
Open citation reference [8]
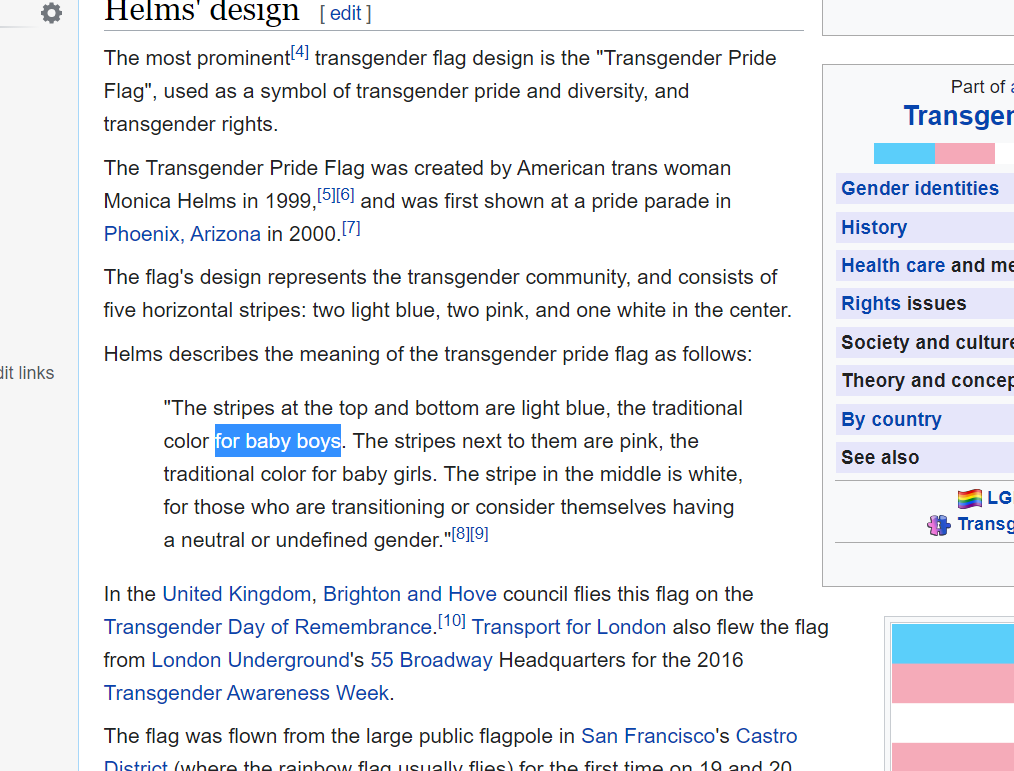pyautogui.click(x=460, y=534)
